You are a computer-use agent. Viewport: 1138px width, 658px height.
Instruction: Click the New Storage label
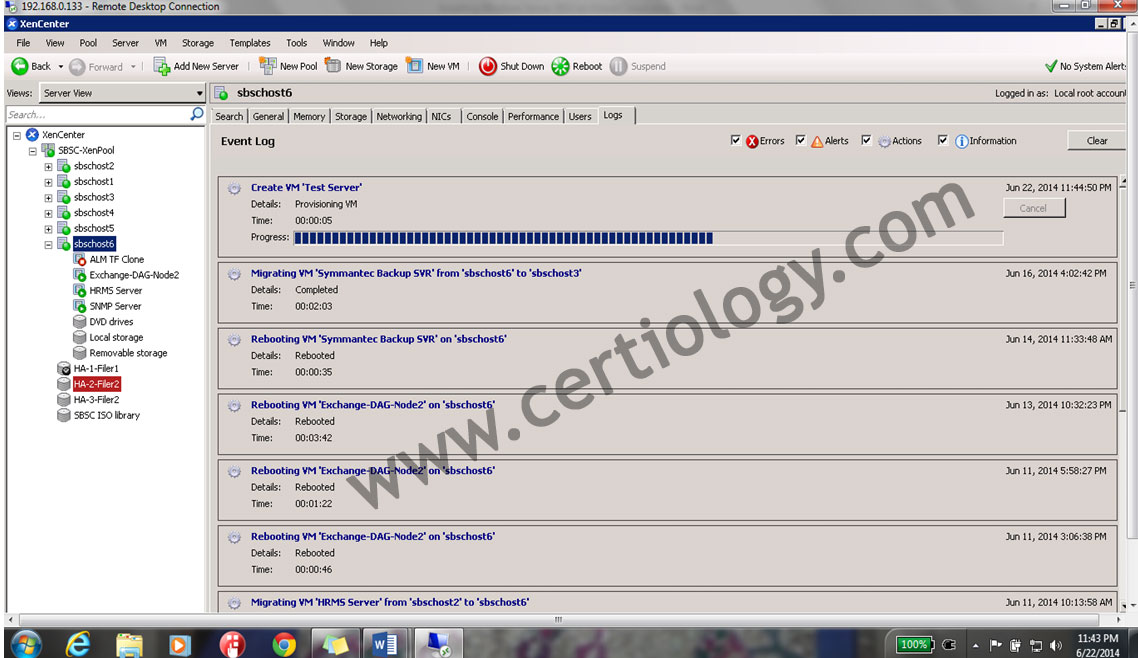tap(372, 66)
